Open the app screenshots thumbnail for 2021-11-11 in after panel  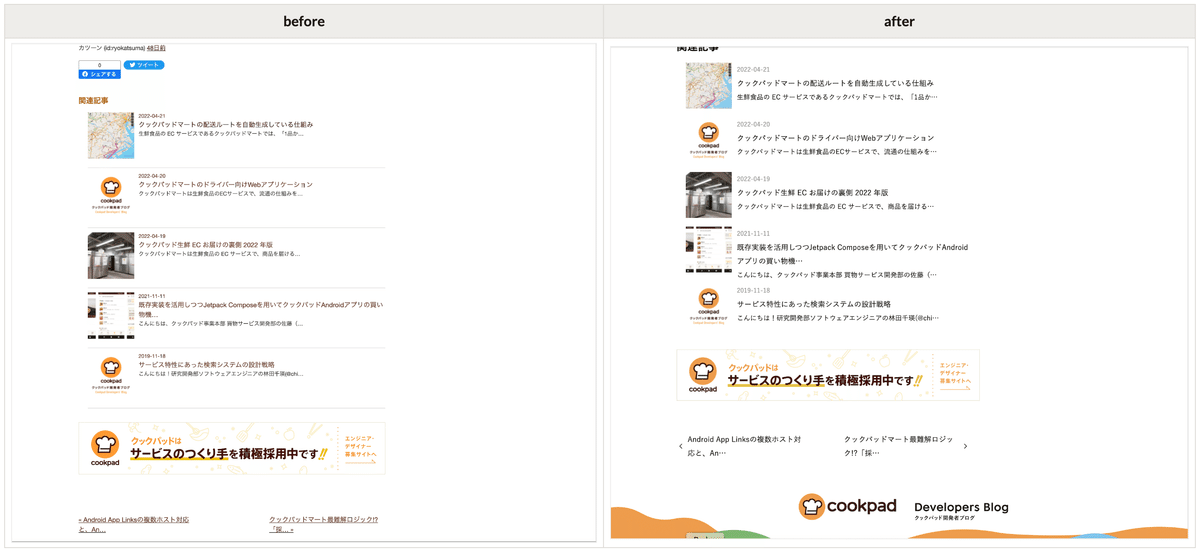[708, 249]
